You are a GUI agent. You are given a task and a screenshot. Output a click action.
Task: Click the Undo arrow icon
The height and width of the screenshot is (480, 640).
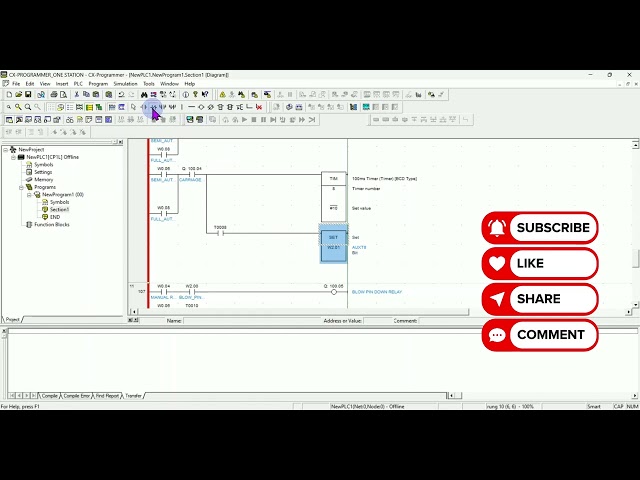121,95
